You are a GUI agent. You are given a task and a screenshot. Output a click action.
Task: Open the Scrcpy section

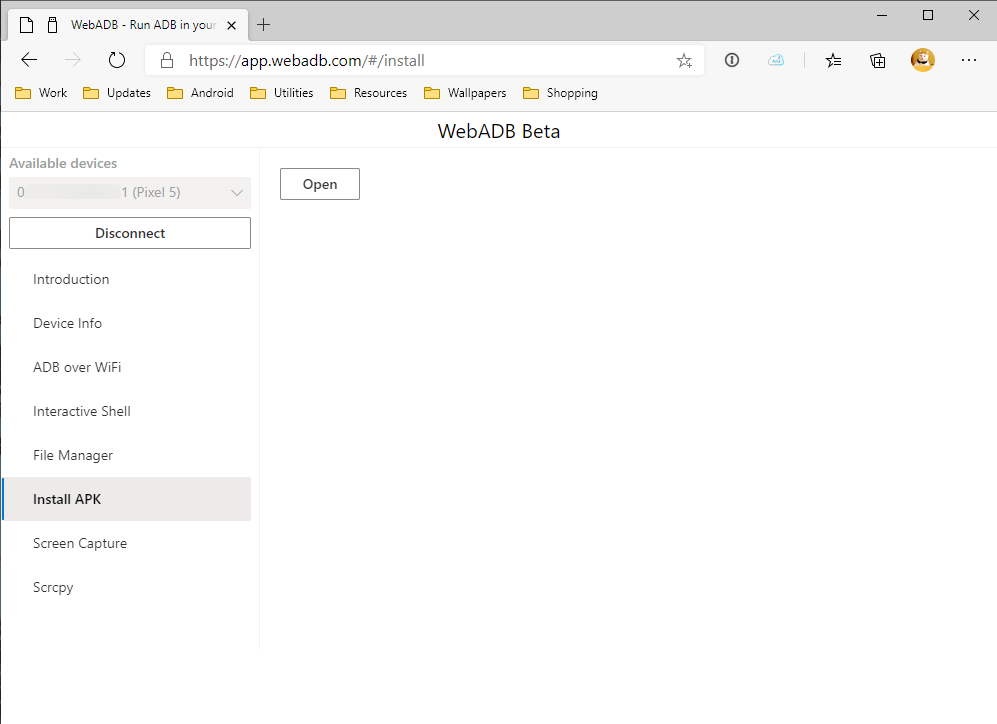tap(127, 587)
